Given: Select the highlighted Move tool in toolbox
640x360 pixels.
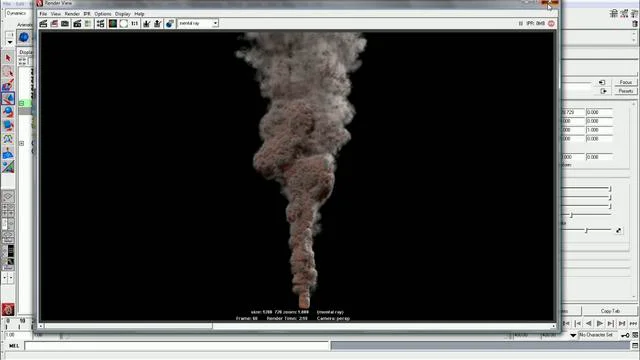Looking at the screenshot, I should [8, 99].
